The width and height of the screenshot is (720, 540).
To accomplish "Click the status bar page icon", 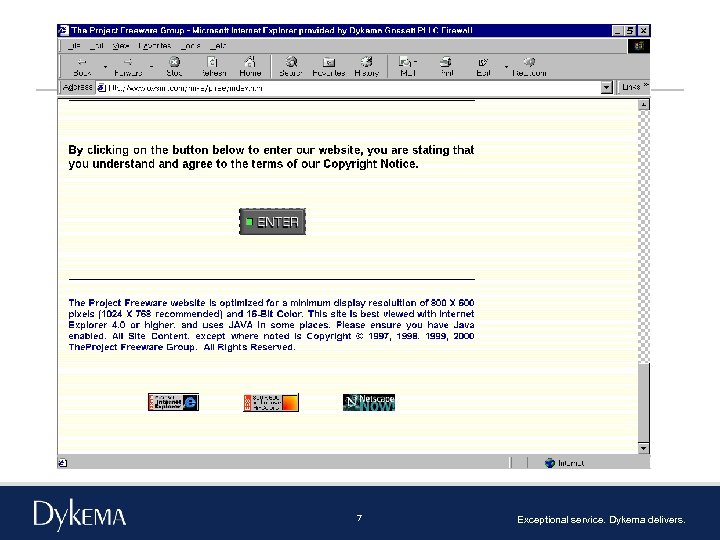I will (63, 463).
